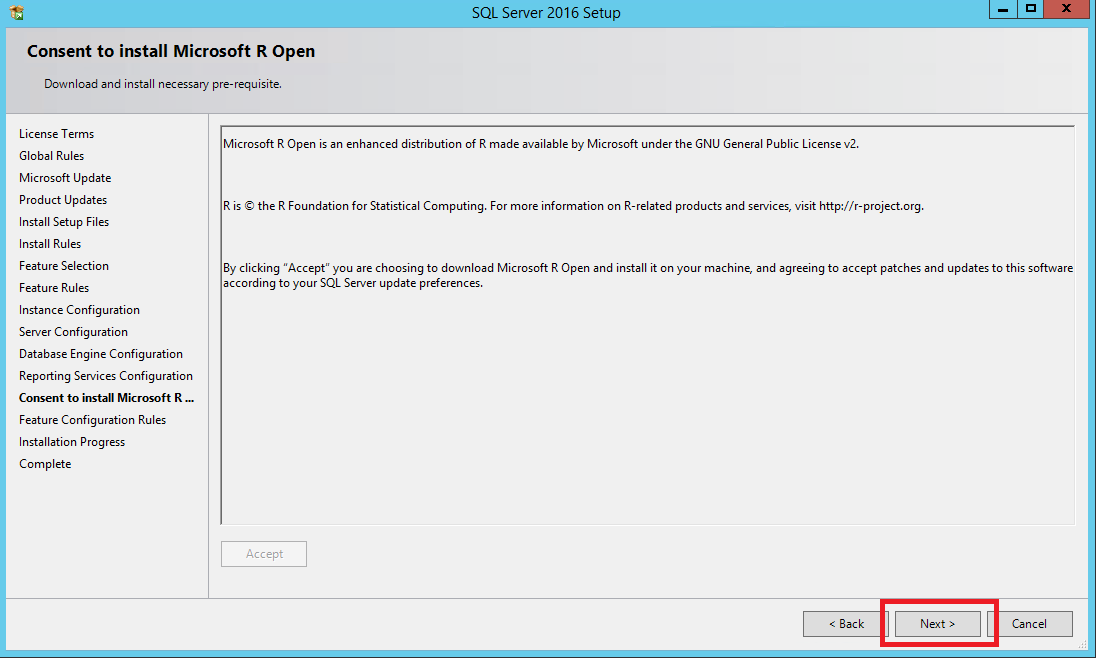Select the Install Rules step
The height and width of the screenshot is (658, 1096).
coord(50,243)
